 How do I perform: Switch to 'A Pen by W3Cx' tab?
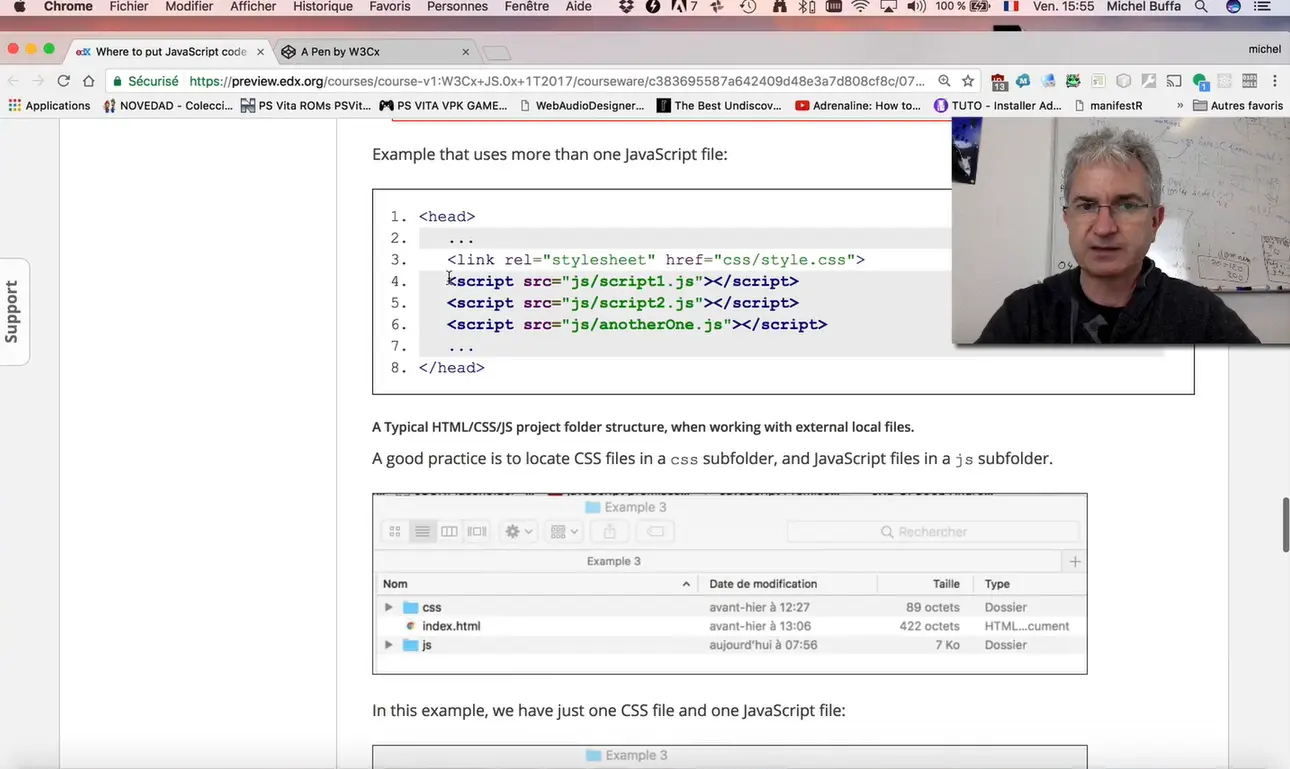coord(375,51)
